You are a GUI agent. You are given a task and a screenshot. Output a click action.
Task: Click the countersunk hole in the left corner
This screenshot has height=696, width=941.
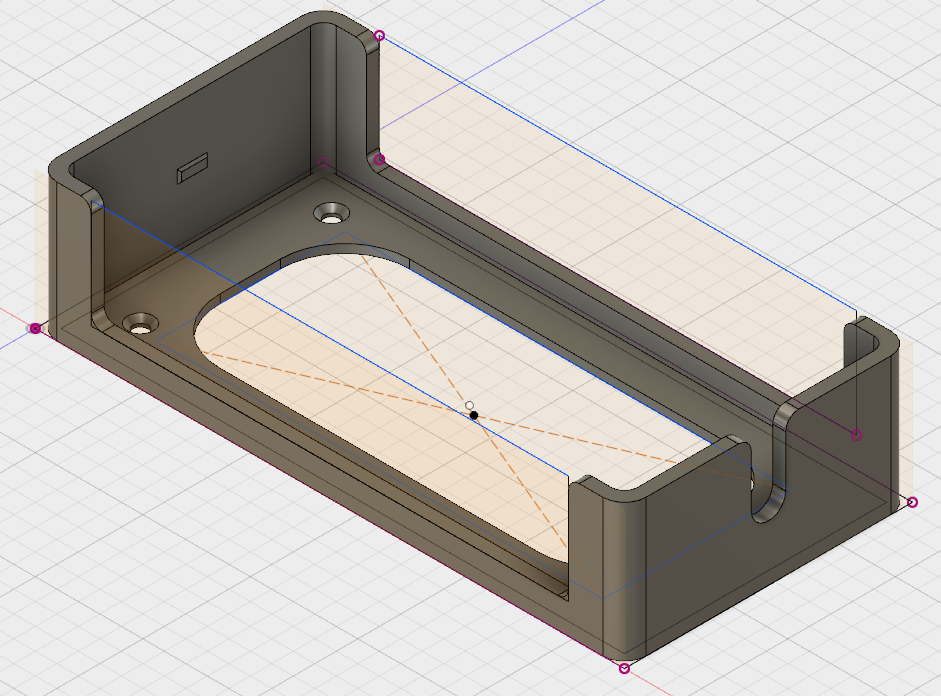(141, 324)
